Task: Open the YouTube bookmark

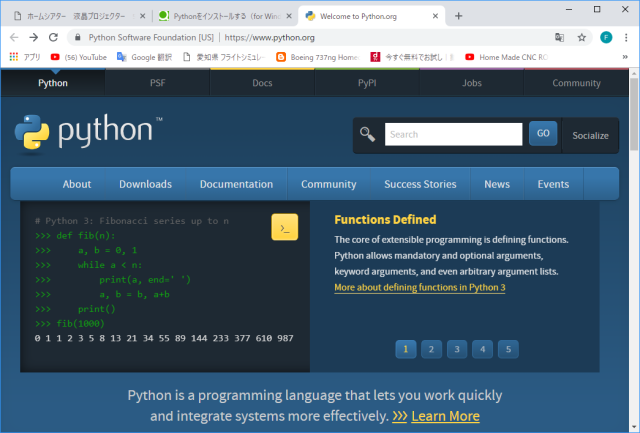Action: (x=79, y=57)
